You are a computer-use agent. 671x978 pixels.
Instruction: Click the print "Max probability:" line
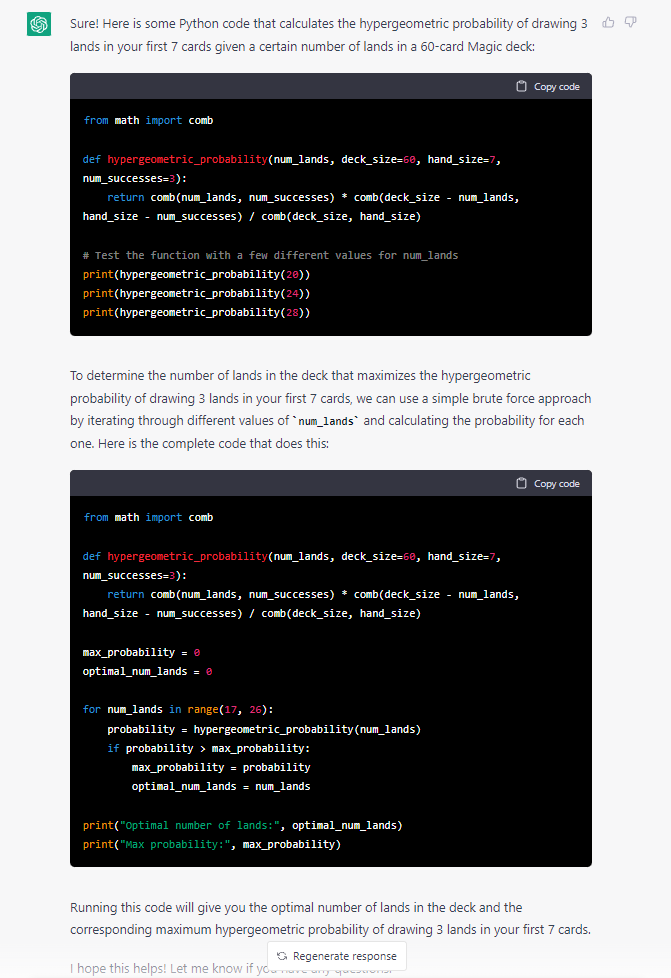[x=211, y=844]
